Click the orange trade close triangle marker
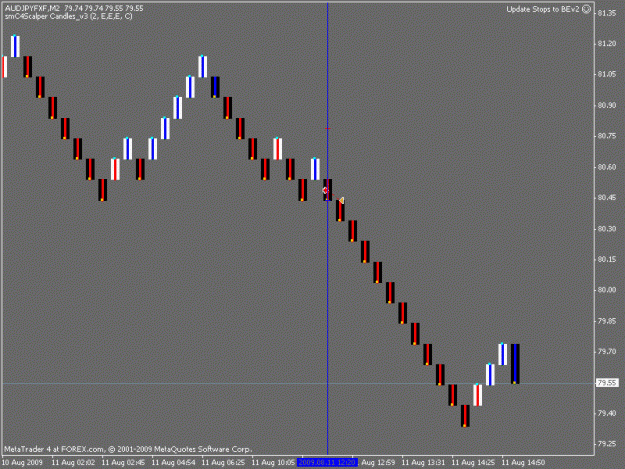The height and width of the screenshot is (469, 625). point(341,200)
